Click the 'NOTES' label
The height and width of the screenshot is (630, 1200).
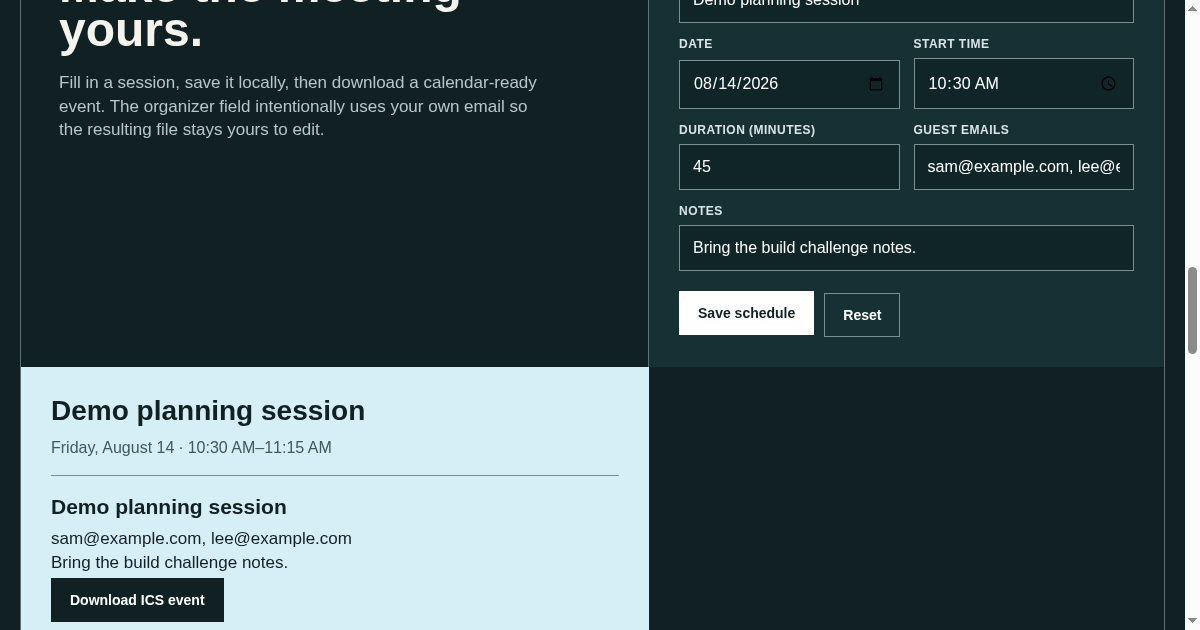click(701, 211)
